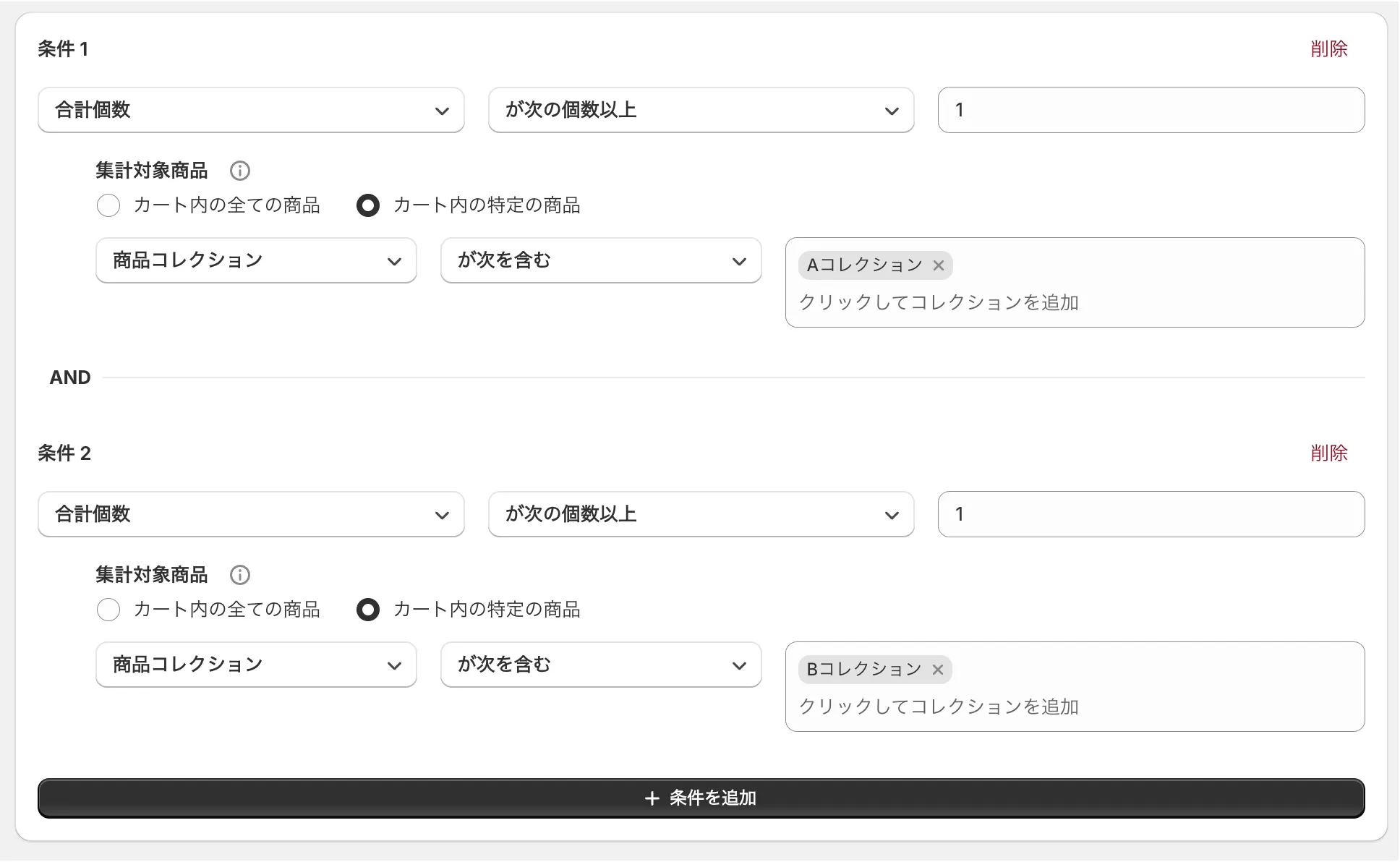Image resolution: width=1400 pixels, height=862 pixels.
Task: Open the 商品コレクション dropdown in 条件1
Action: [x=255, y=260]
